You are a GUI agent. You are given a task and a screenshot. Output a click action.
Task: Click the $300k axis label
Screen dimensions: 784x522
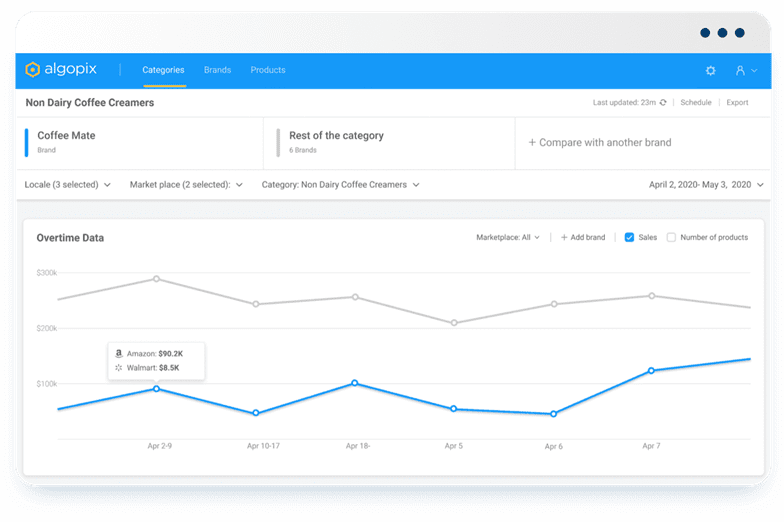click(x=46, y=273)
